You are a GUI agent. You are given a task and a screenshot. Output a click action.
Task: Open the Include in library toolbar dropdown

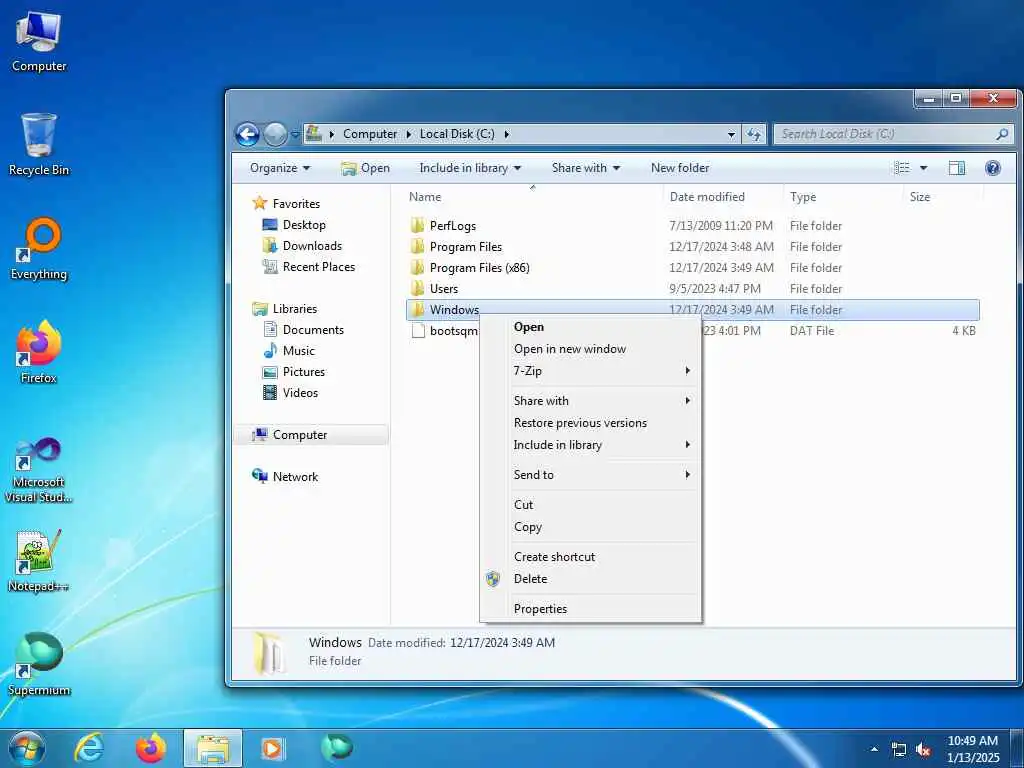pyautogui.click(x=470, y=168)
